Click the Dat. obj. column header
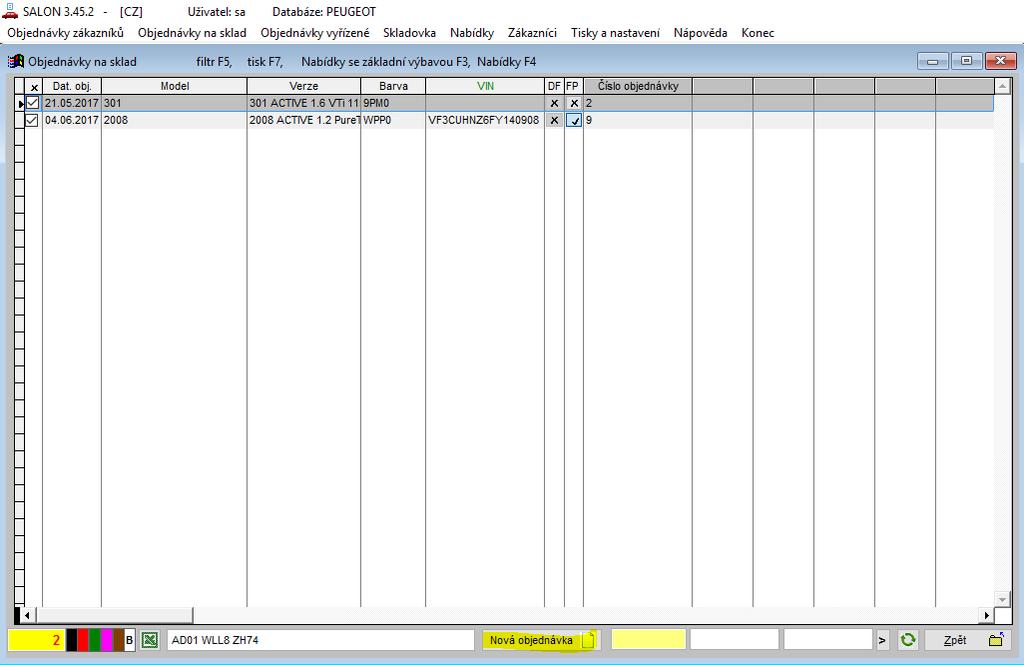The image size is (1024, 665). coord(72,86)
